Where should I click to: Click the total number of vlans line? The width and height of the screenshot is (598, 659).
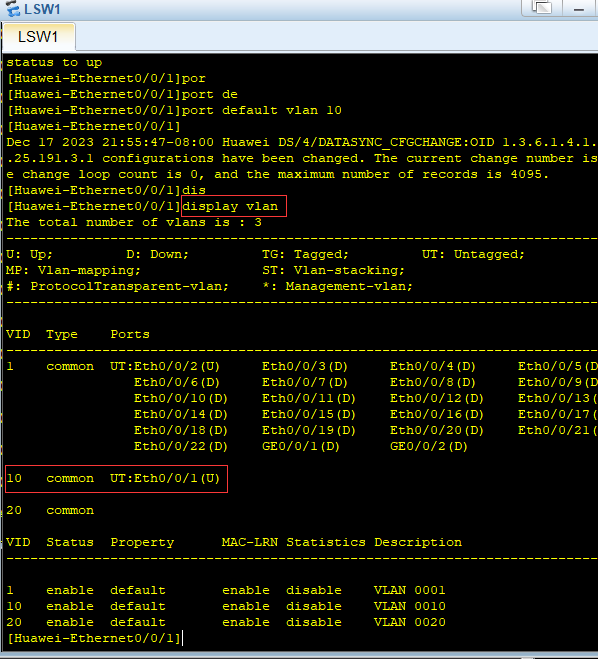pyautogui.click(x=134, y=222)
